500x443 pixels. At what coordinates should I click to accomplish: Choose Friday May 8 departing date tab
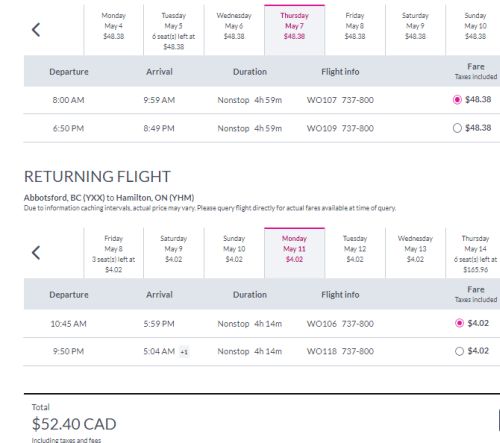click(x=355, y=30)
